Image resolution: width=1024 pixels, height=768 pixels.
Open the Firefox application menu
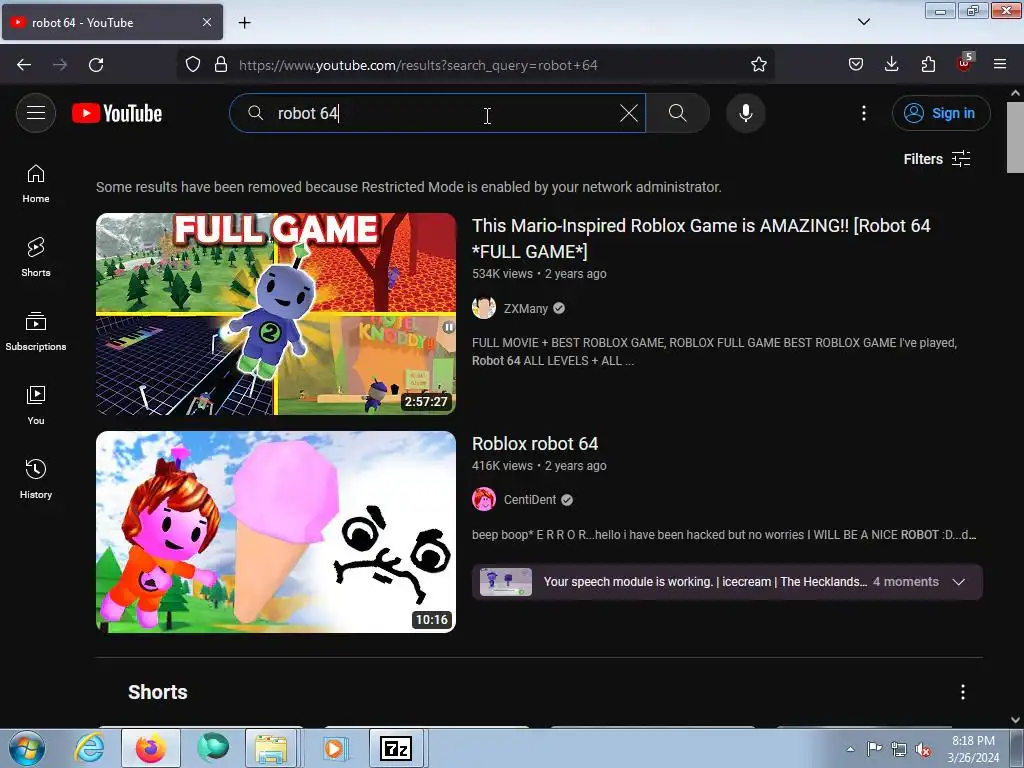pyautogui.click(x=1000, y=65)
